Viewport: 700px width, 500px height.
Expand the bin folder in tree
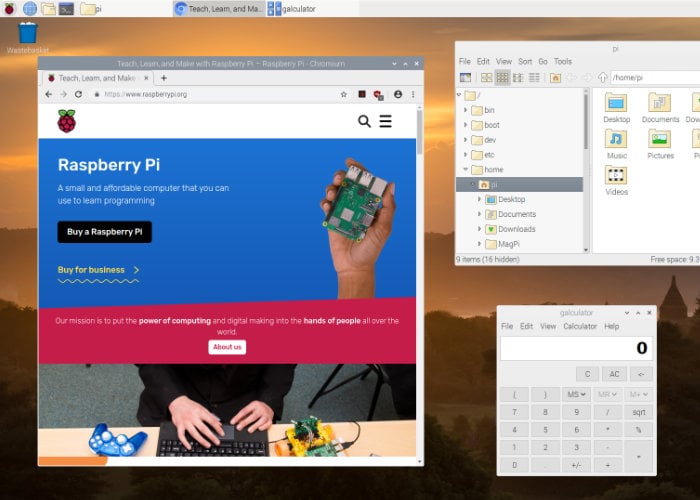465,110
